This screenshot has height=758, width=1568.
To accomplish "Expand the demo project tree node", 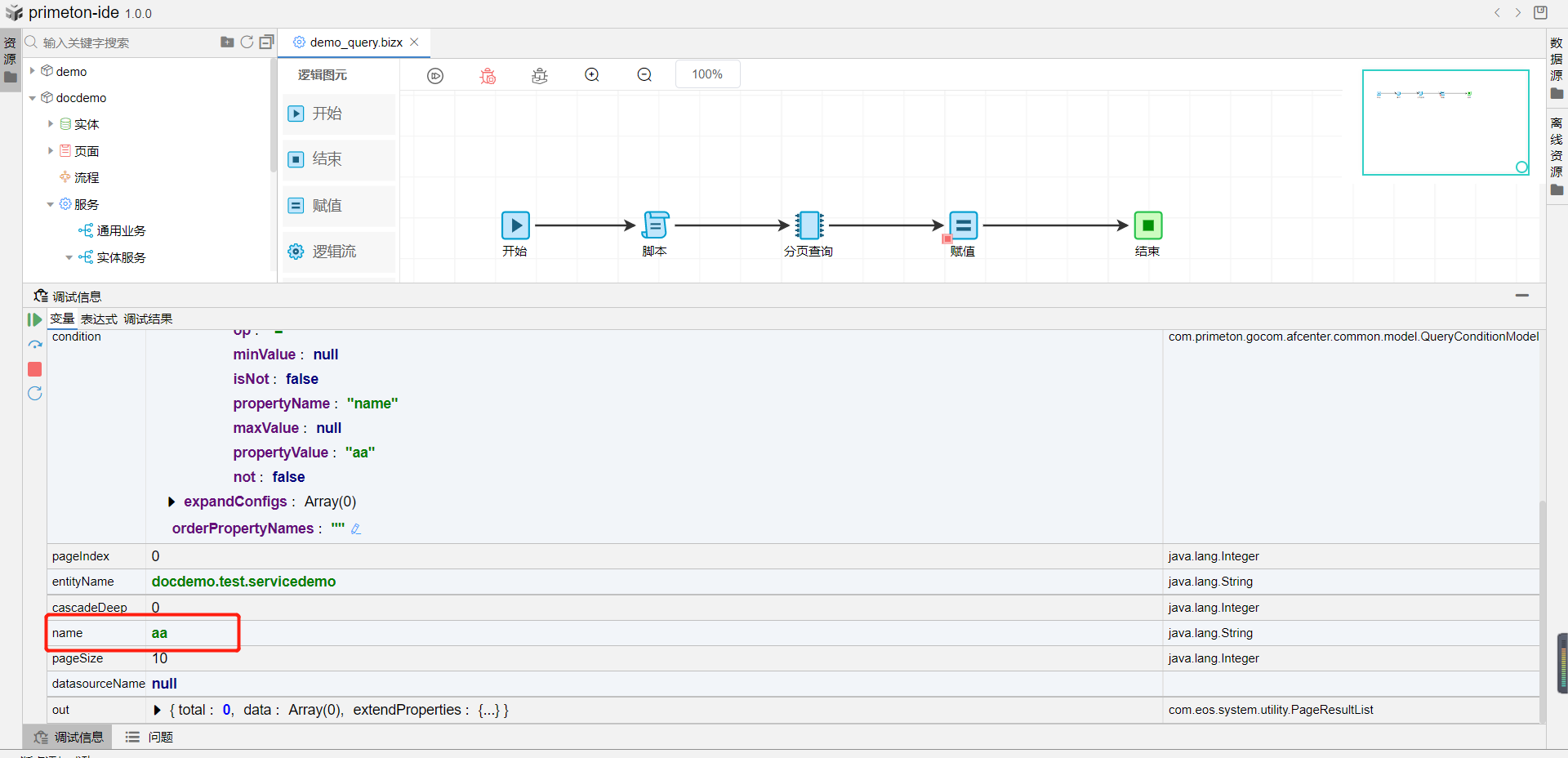I will 33,71.
